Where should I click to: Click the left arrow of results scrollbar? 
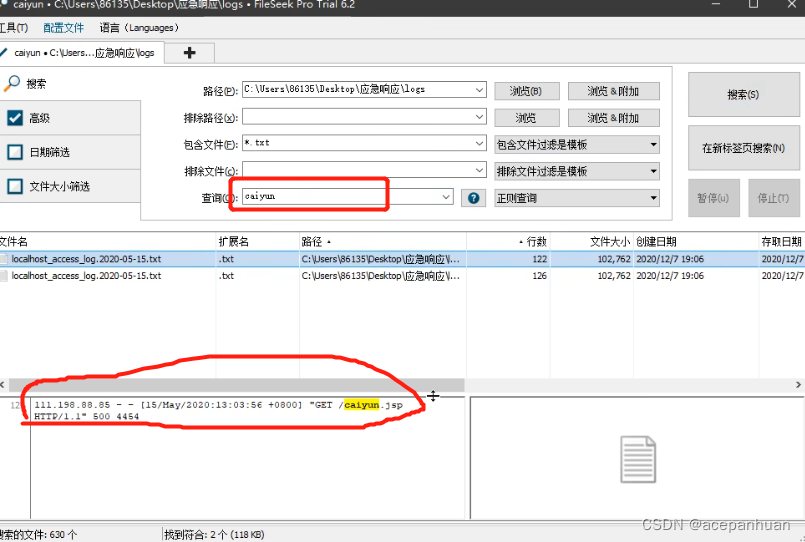(x=3, y=384)
